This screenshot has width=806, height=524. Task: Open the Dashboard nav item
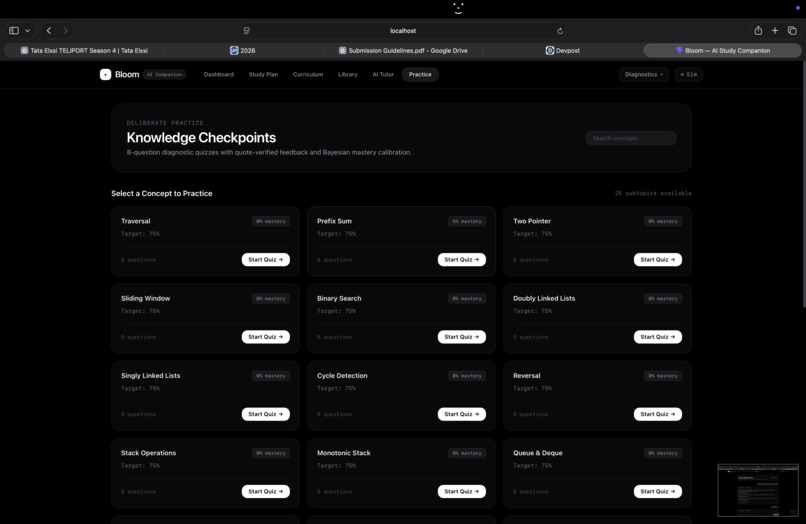(218, 75)
